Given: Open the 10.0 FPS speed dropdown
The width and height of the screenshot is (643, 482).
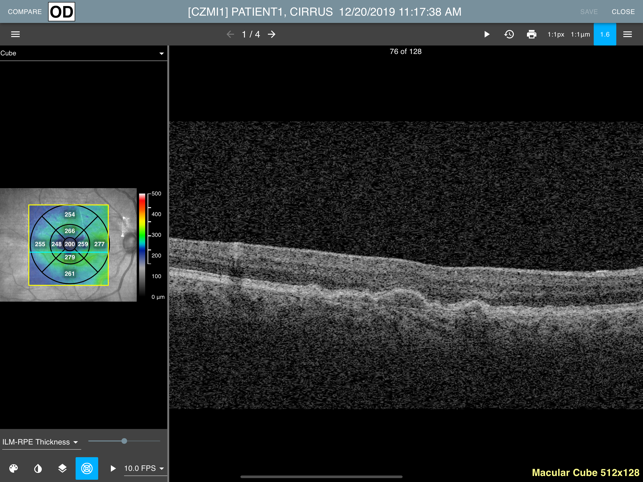Looking at the screenshot, I should [144, 468].
